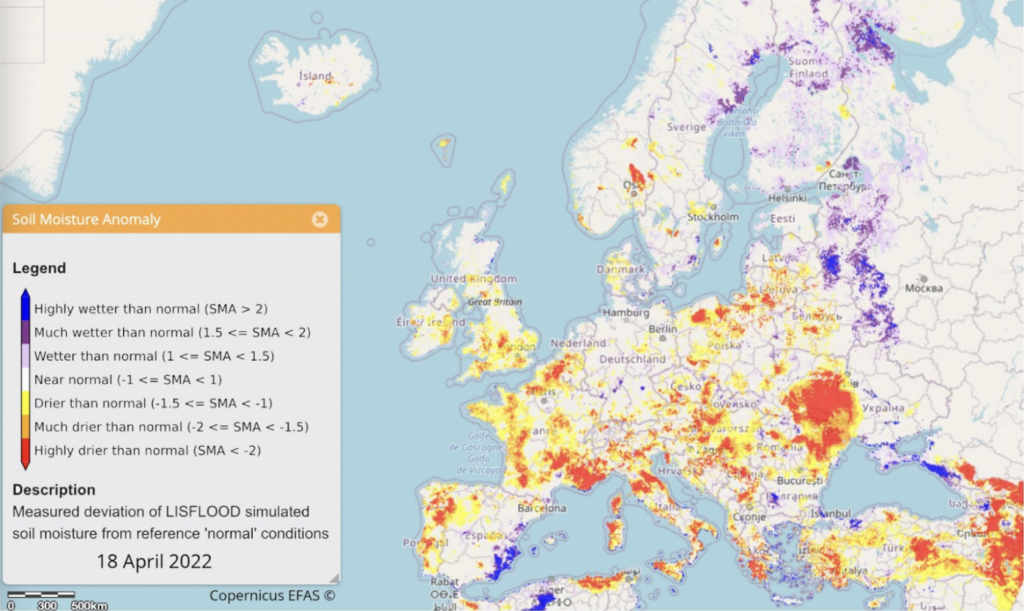
Task: Click the orange much drier legend swatch
Action: click(23, 426)
